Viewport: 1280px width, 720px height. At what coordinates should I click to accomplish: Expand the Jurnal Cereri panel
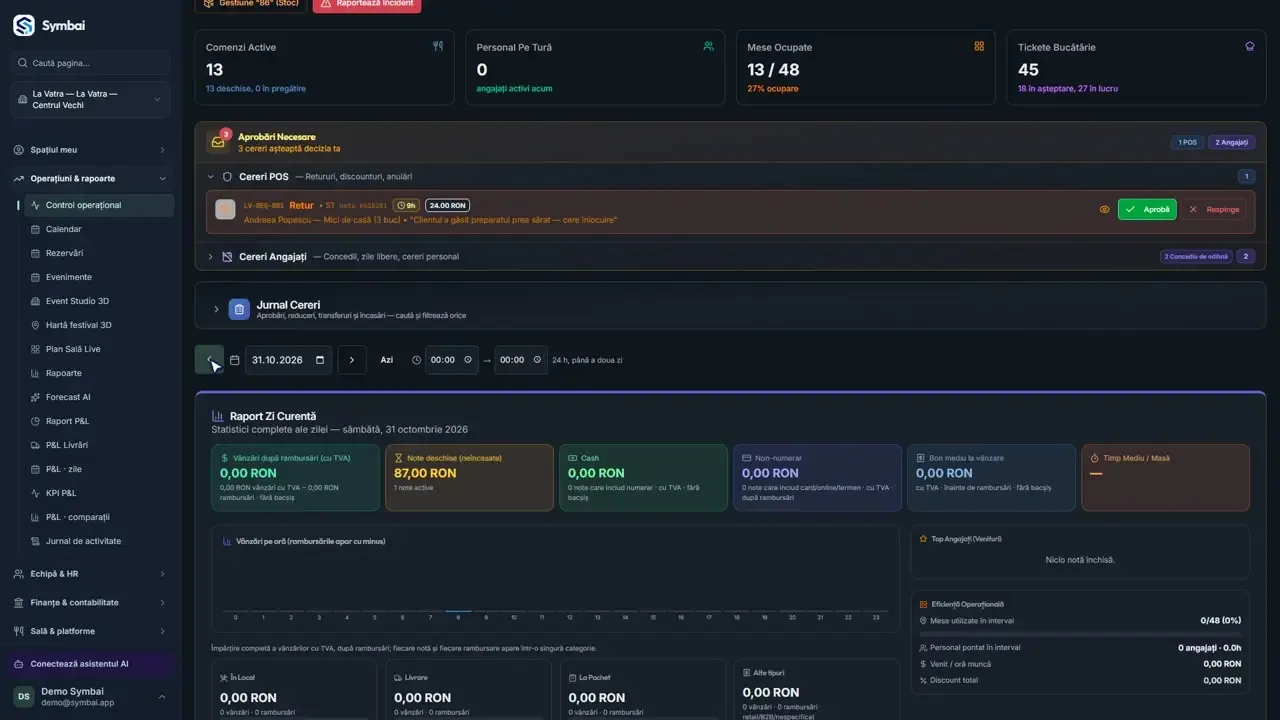pos(216,309)
